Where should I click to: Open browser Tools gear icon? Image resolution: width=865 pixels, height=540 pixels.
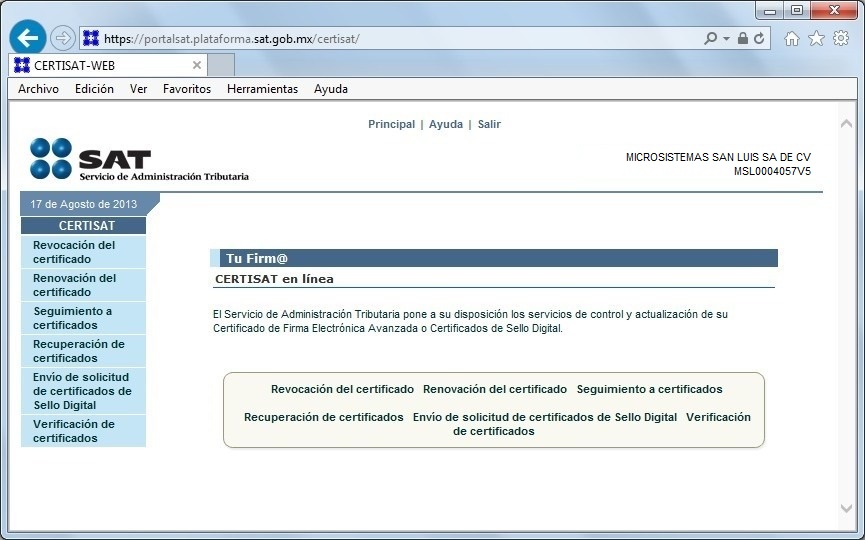841,38
